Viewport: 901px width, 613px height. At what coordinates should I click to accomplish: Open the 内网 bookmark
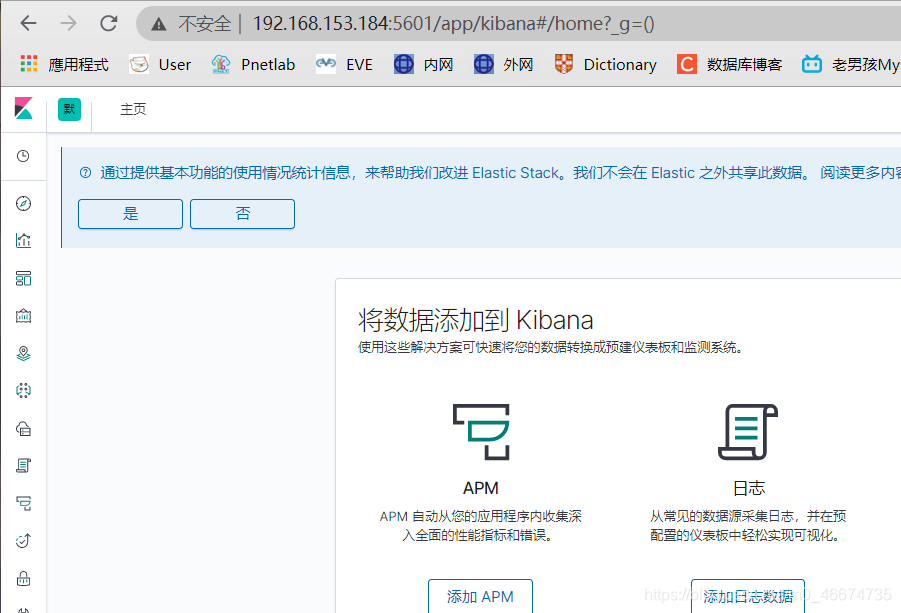(x=423, y=64)
